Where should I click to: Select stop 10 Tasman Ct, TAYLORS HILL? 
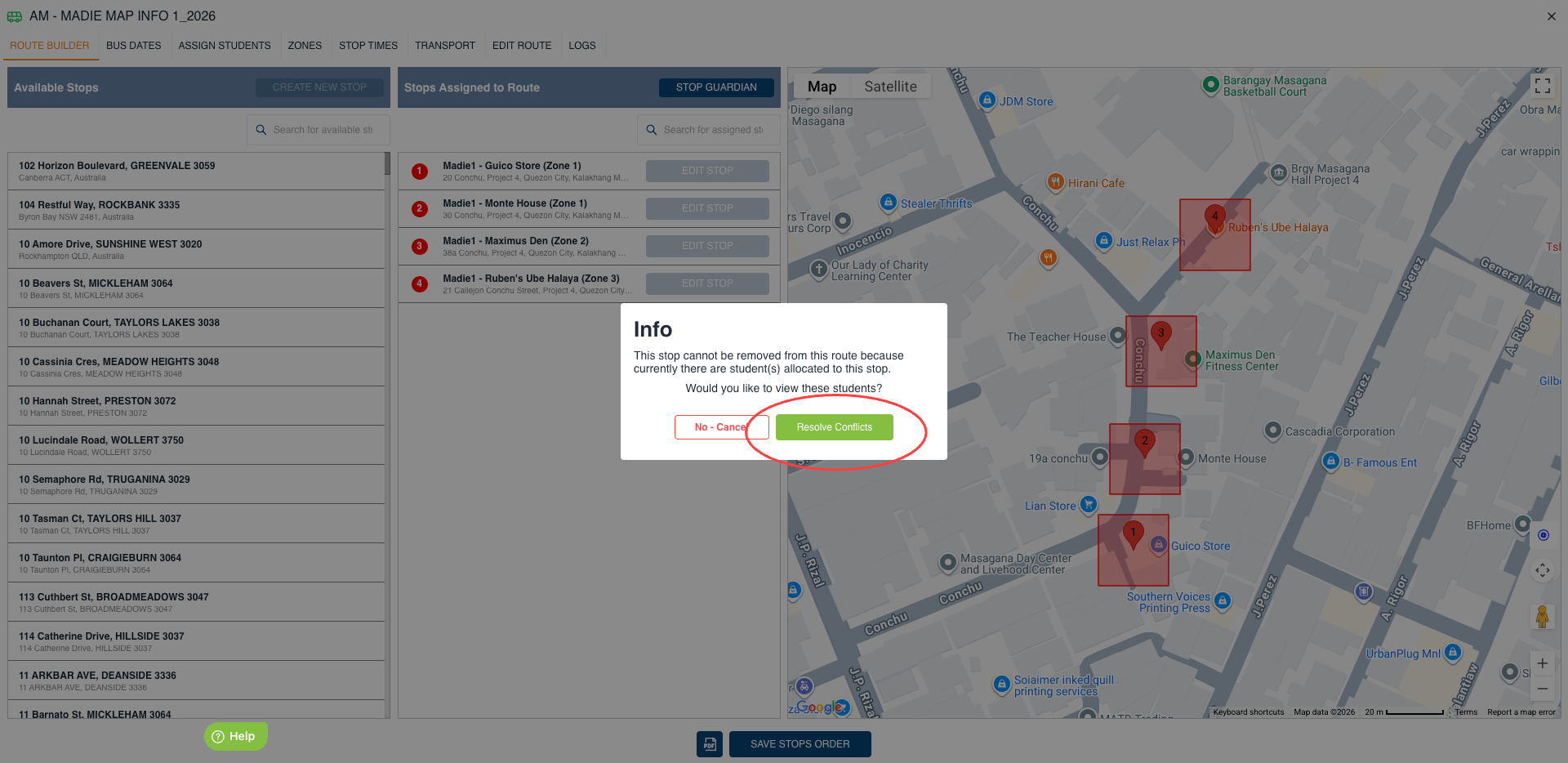coord(196,524)
